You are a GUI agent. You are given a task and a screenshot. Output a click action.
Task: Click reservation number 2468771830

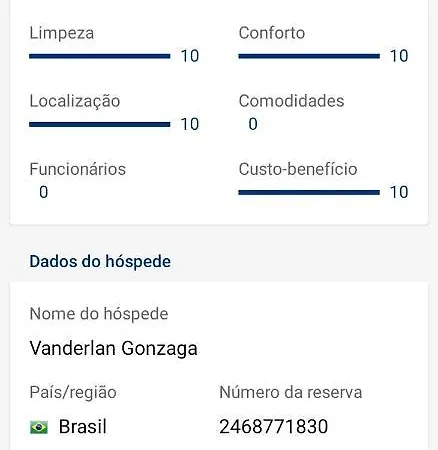pyautogui.click(x=274, y=427)
